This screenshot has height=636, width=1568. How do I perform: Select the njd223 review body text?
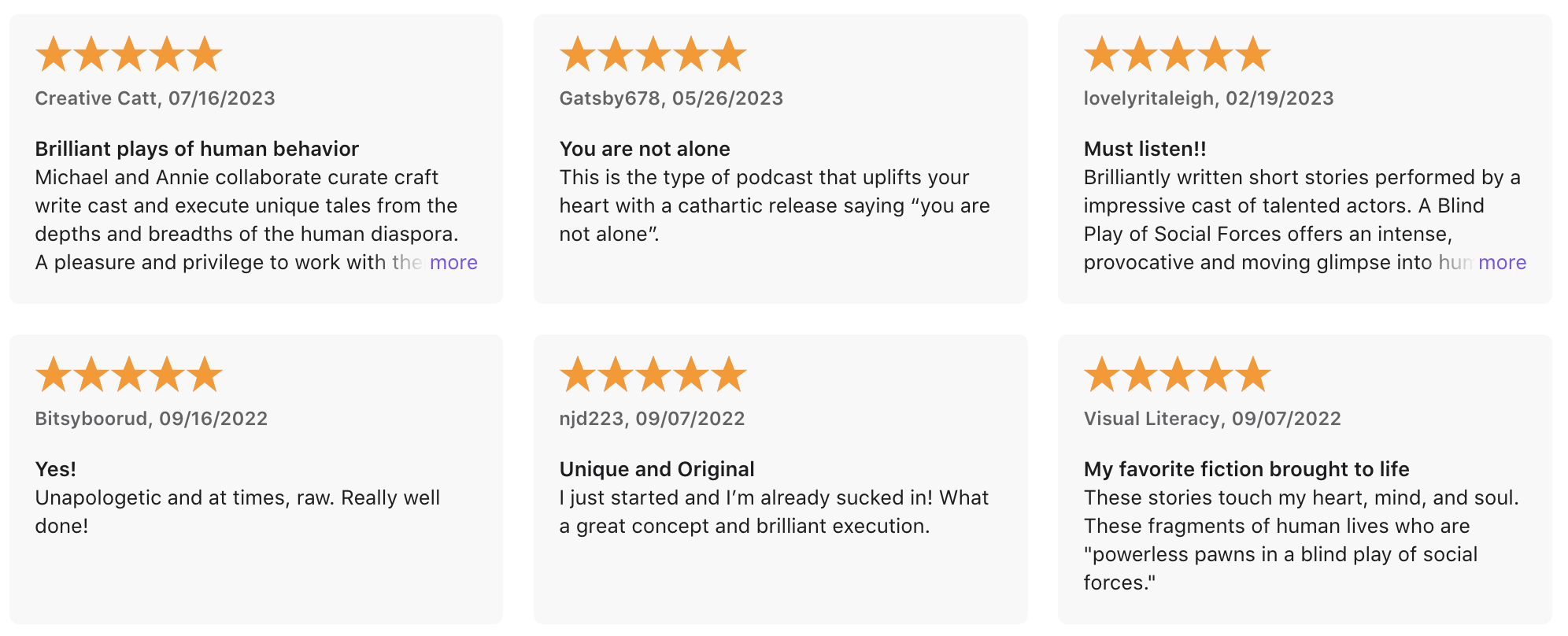click(x=774, y=512)
